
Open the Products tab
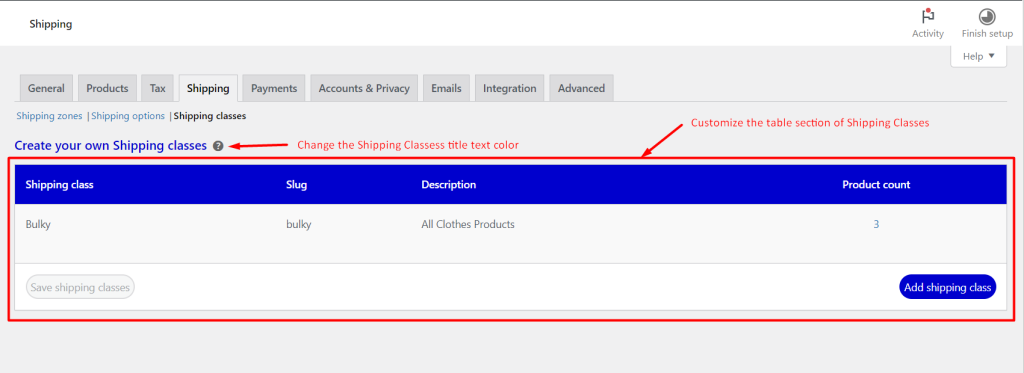[107, 88]
